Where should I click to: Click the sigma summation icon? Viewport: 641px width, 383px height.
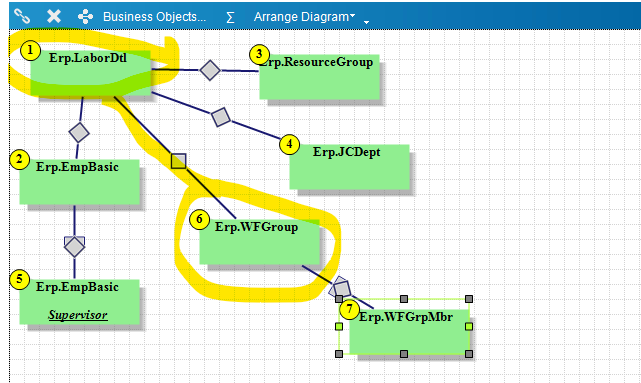tap(230, 17)
